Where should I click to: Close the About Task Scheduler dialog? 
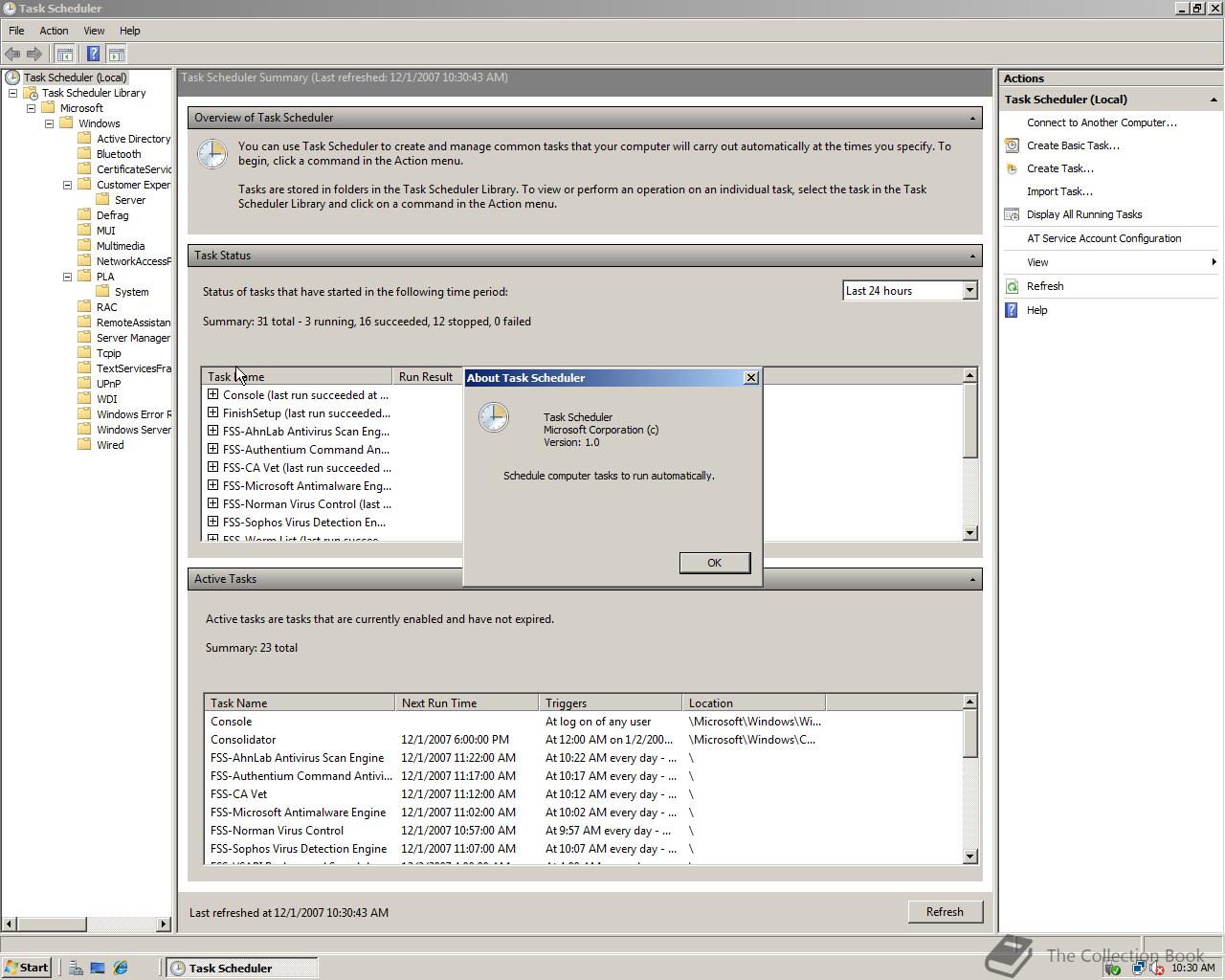click(751, 377)
